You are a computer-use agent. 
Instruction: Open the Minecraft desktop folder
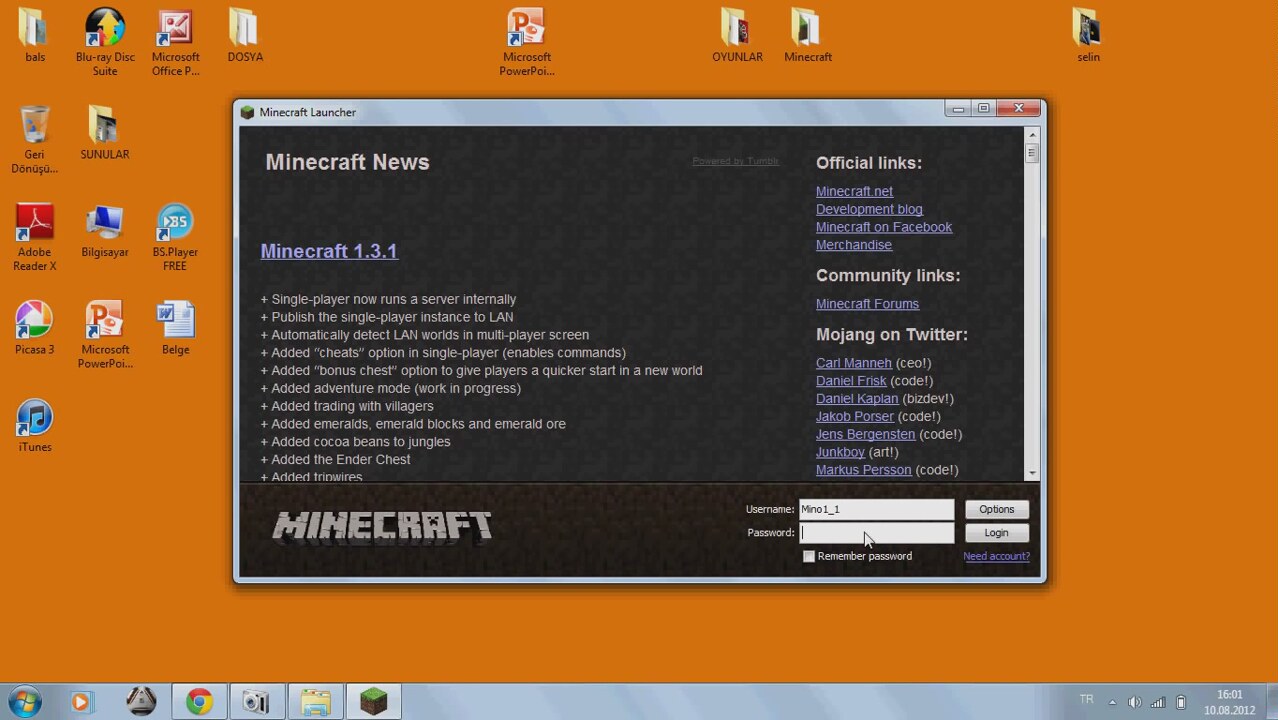pyautogui.click(x=808, y=36)
